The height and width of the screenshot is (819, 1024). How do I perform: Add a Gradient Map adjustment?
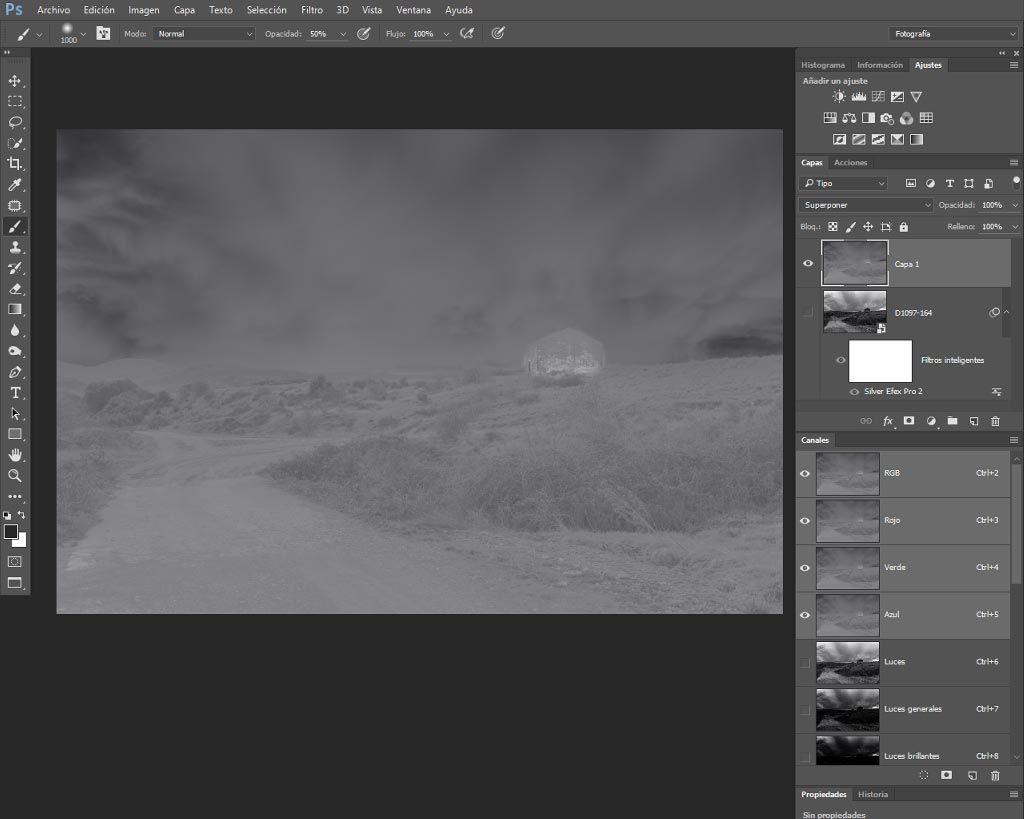pyautogui.click(x=916, y=139)
